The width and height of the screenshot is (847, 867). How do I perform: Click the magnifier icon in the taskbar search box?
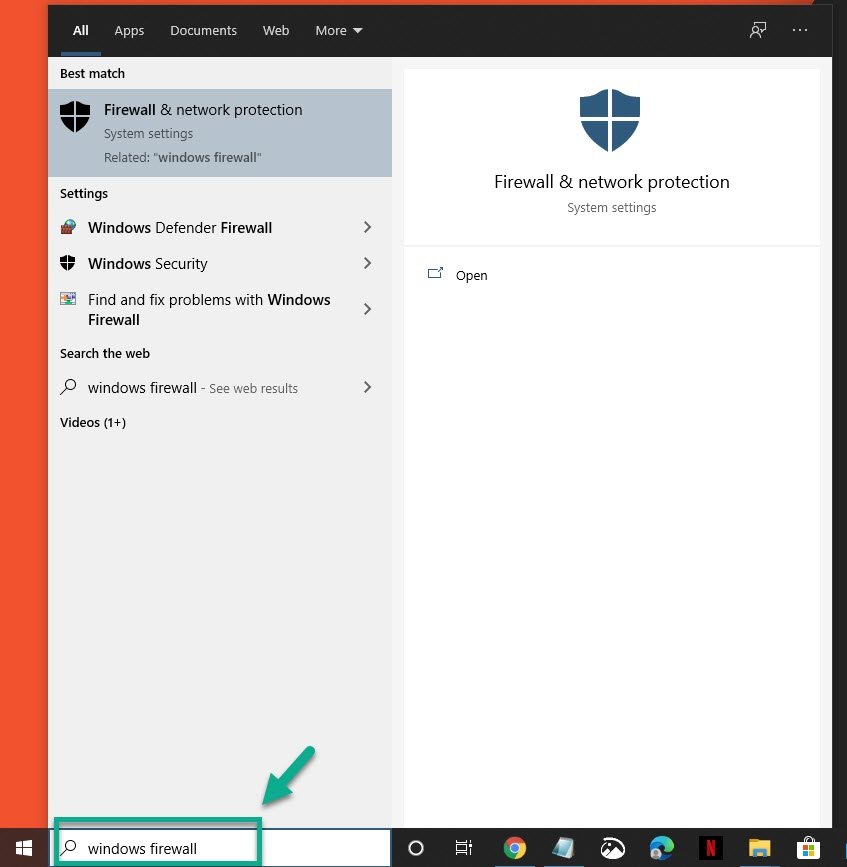[69, 847]
